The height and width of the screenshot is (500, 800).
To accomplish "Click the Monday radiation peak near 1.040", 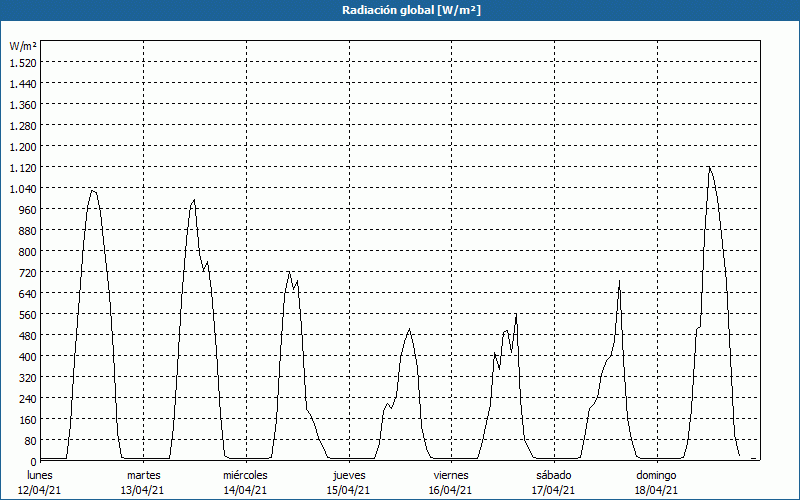I will point(92,191).
